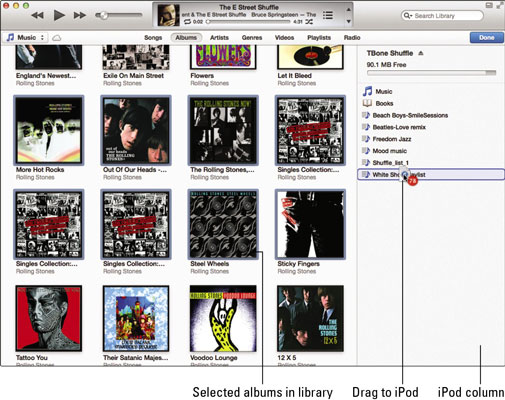Screen dimensions: 505x400
Task: Click the mini player icon at top right
Action: point(489,5)
